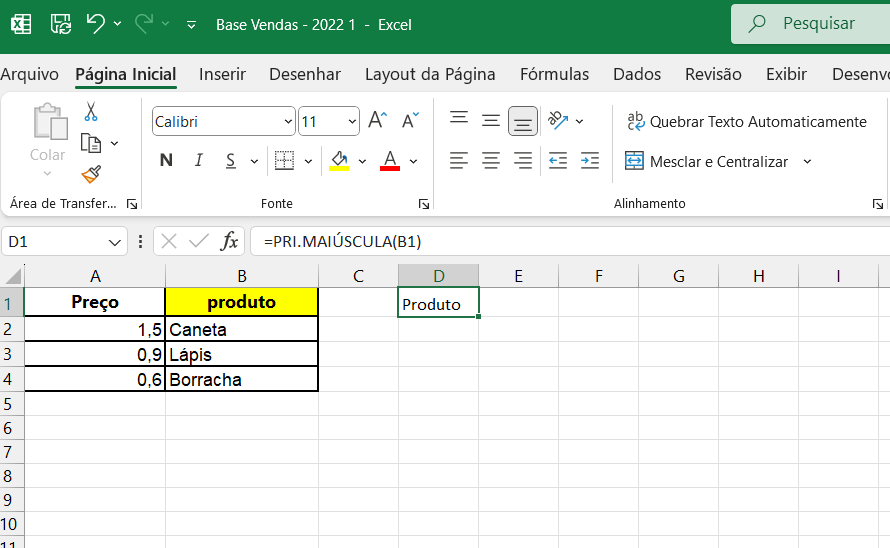Image resolution: width=890 pixels, height=548 pixels.
Task: Select cell A2 with value 1,5
Action: point(95,329)
